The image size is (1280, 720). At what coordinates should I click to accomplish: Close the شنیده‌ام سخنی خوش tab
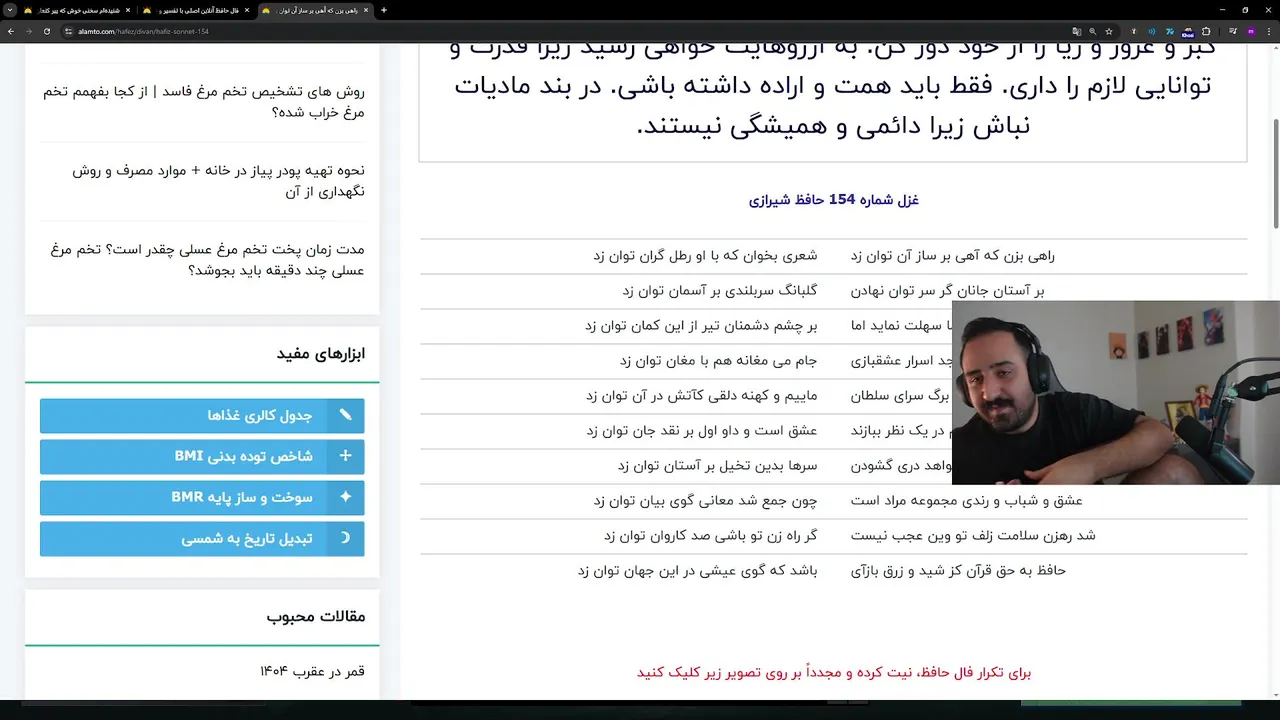[x=128, y=10]
